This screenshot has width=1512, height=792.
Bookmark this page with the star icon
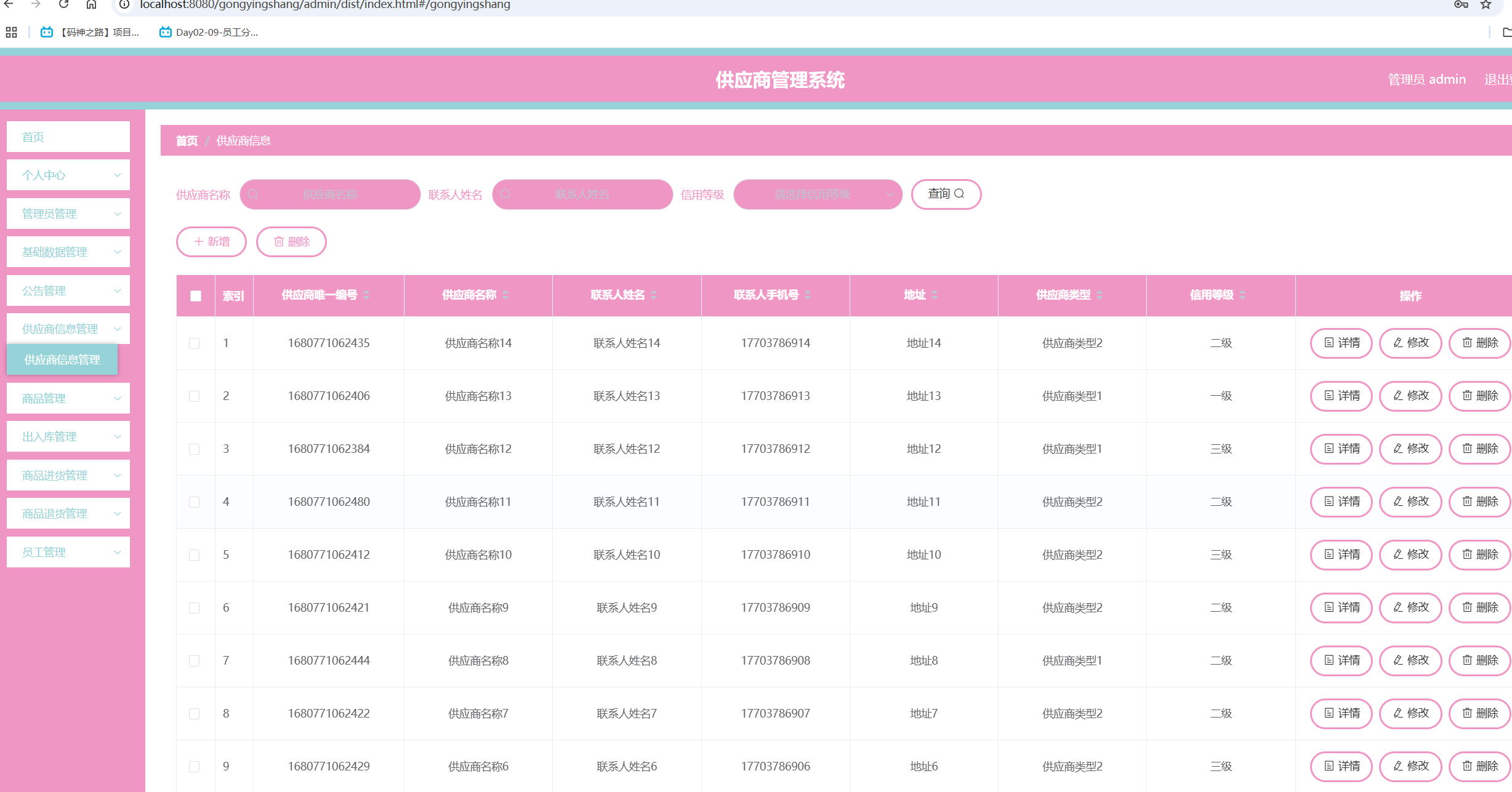tap(1486, 4)
